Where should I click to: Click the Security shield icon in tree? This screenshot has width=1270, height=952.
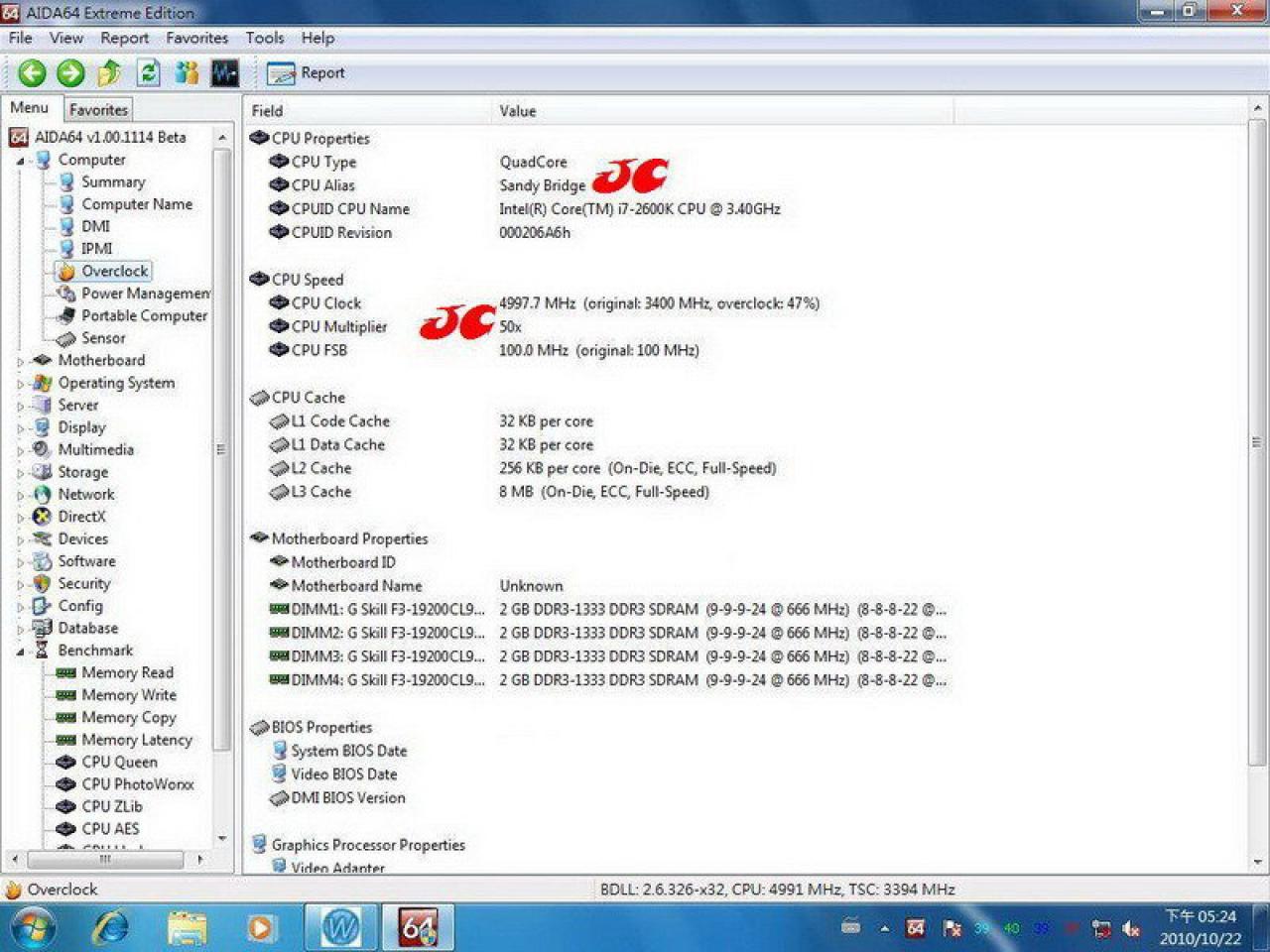(x=42, y=583)
